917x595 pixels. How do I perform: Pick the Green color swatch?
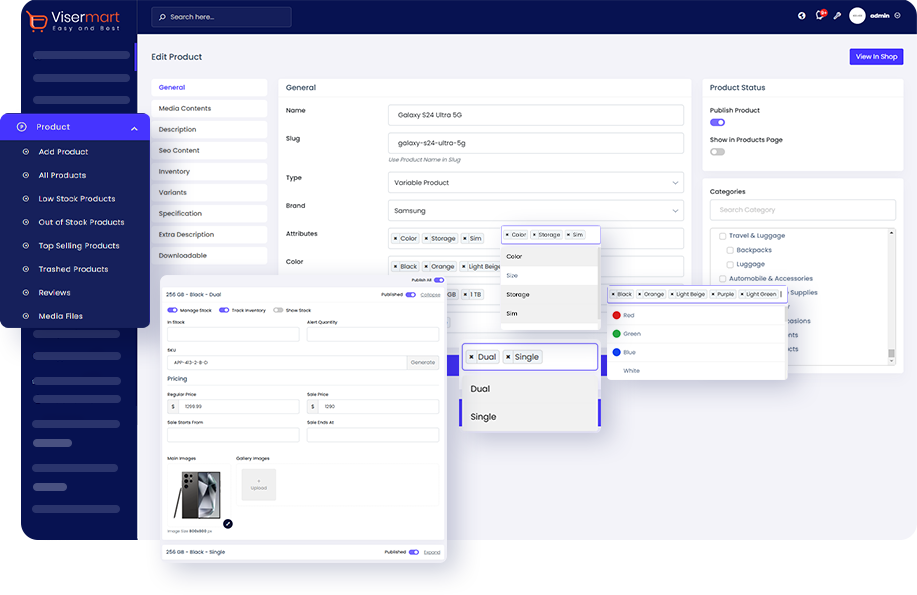click(616, 334)
